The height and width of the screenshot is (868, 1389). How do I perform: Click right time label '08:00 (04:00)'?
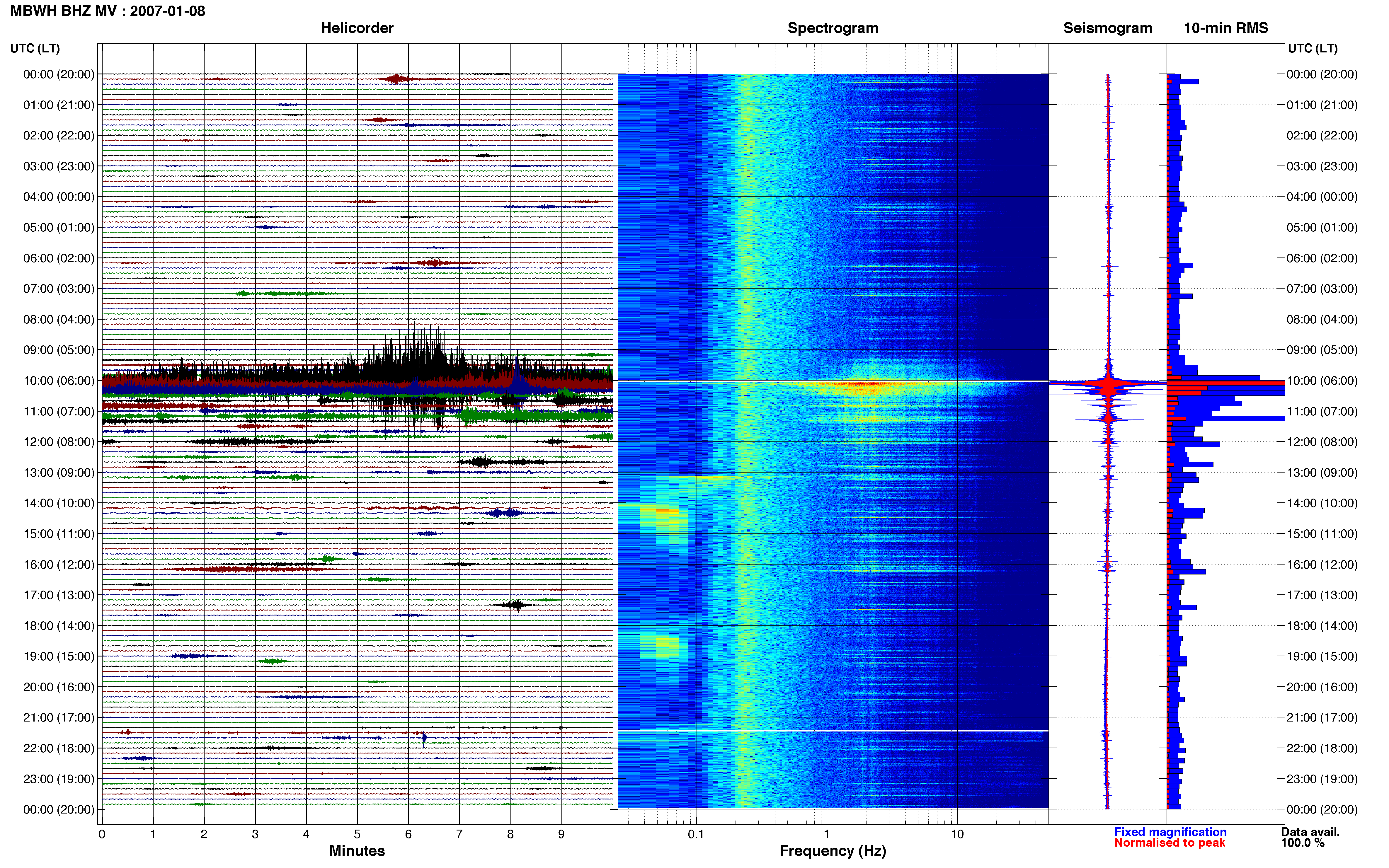[x=1322, y=319]
